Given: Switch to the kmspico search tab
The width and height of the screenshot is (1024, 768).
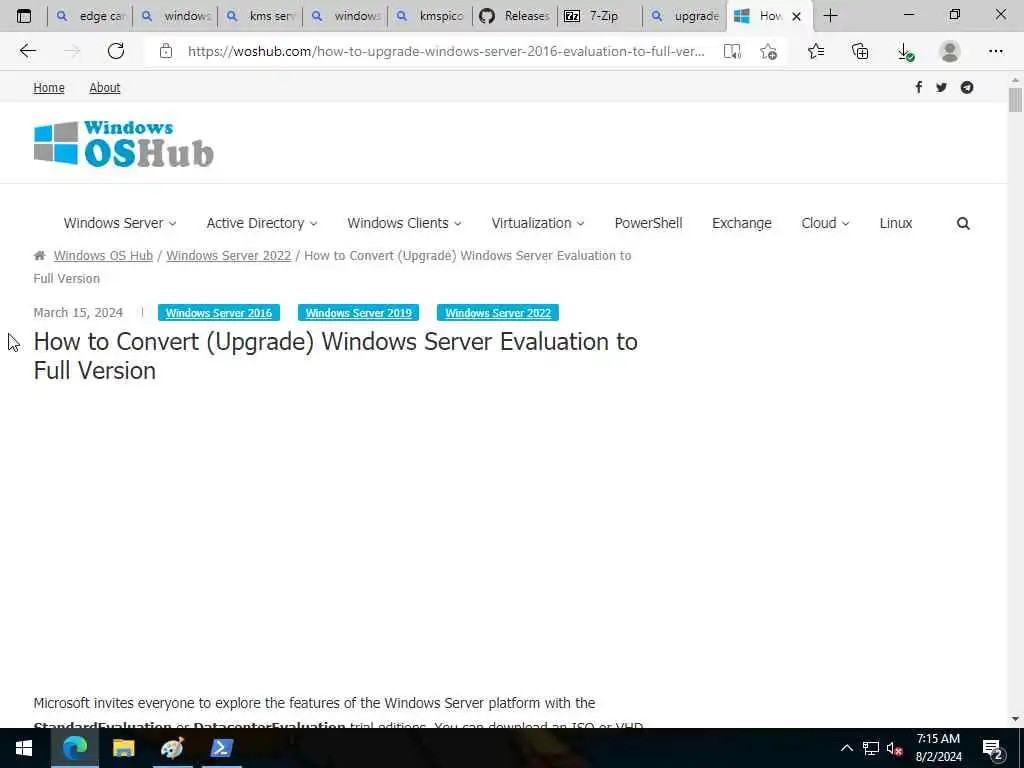Looking at the screenshot, I should (x=430, y=16).
